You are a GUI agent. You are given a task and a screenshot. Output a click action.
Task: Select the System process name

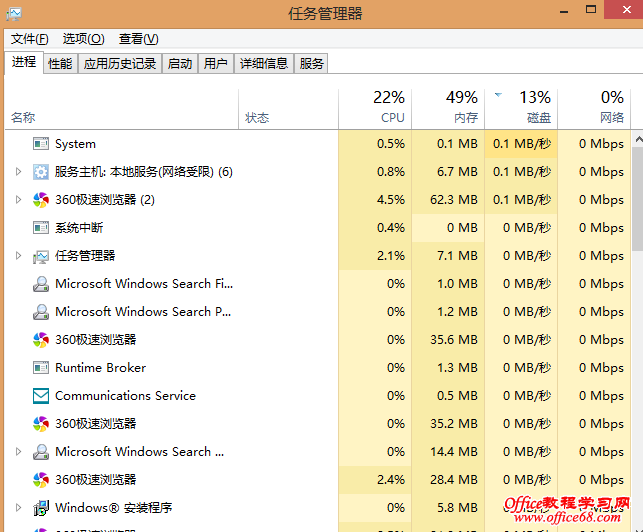click(75, 144)
